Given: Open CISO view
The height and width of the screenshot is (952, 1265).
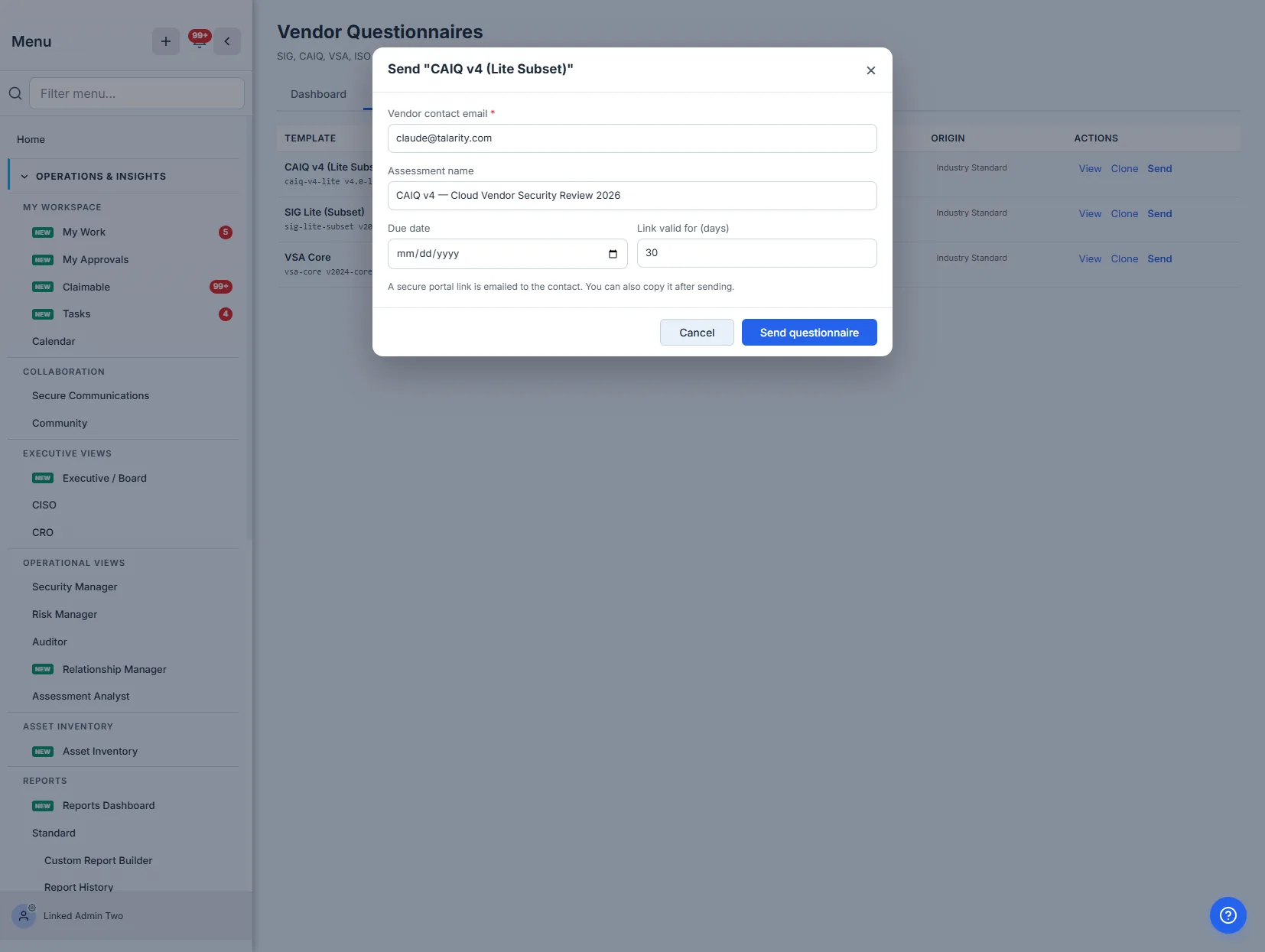Looking at the screenshot, I should [x=44, y=505].
